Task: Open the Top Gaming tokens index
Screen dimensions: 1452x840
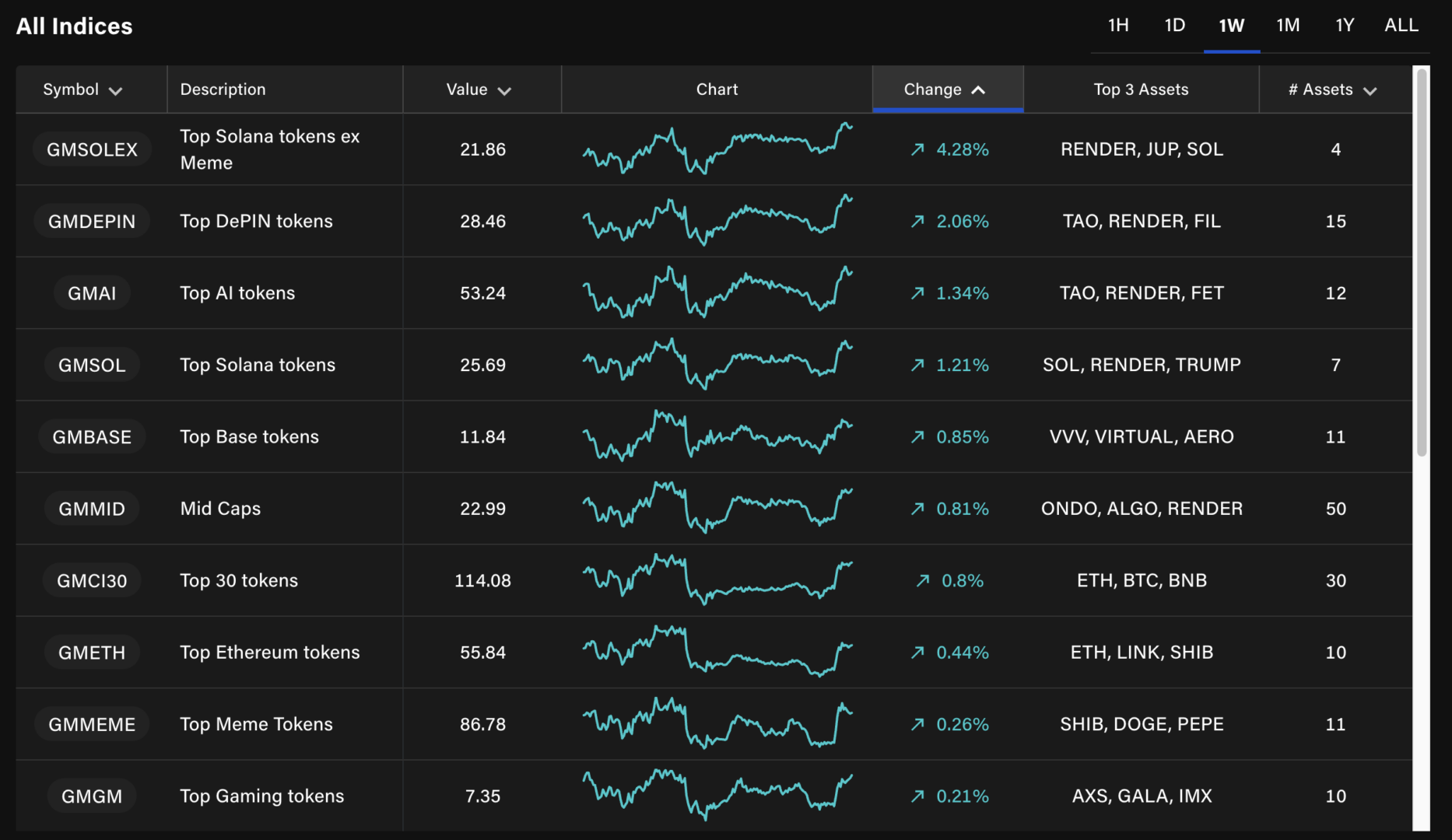Action: pyautogui.click(x=261, y=796)
